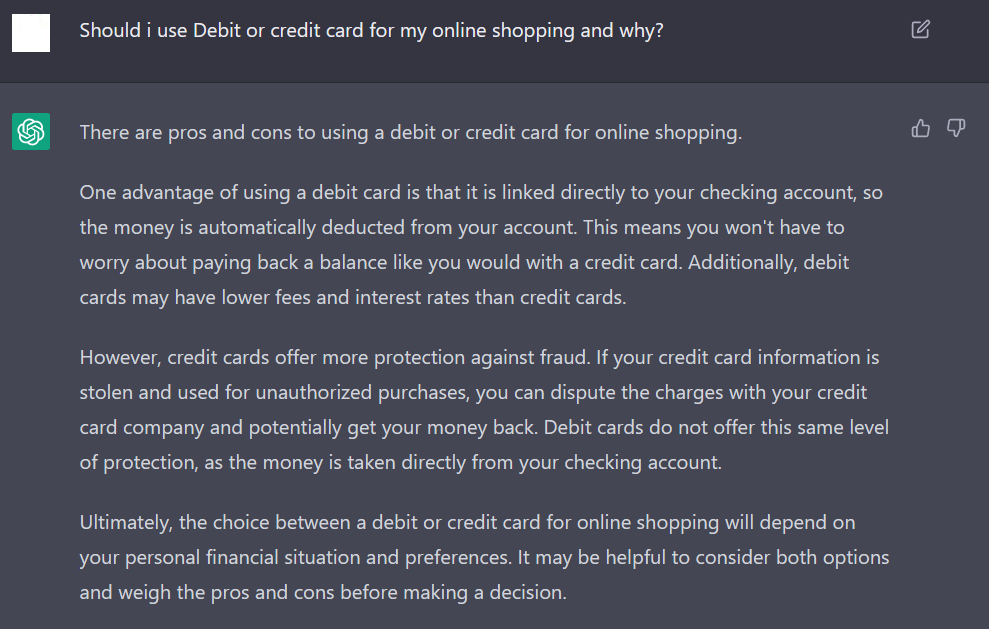Click the user question about Debit or credit card

click(x=372, y=30)
